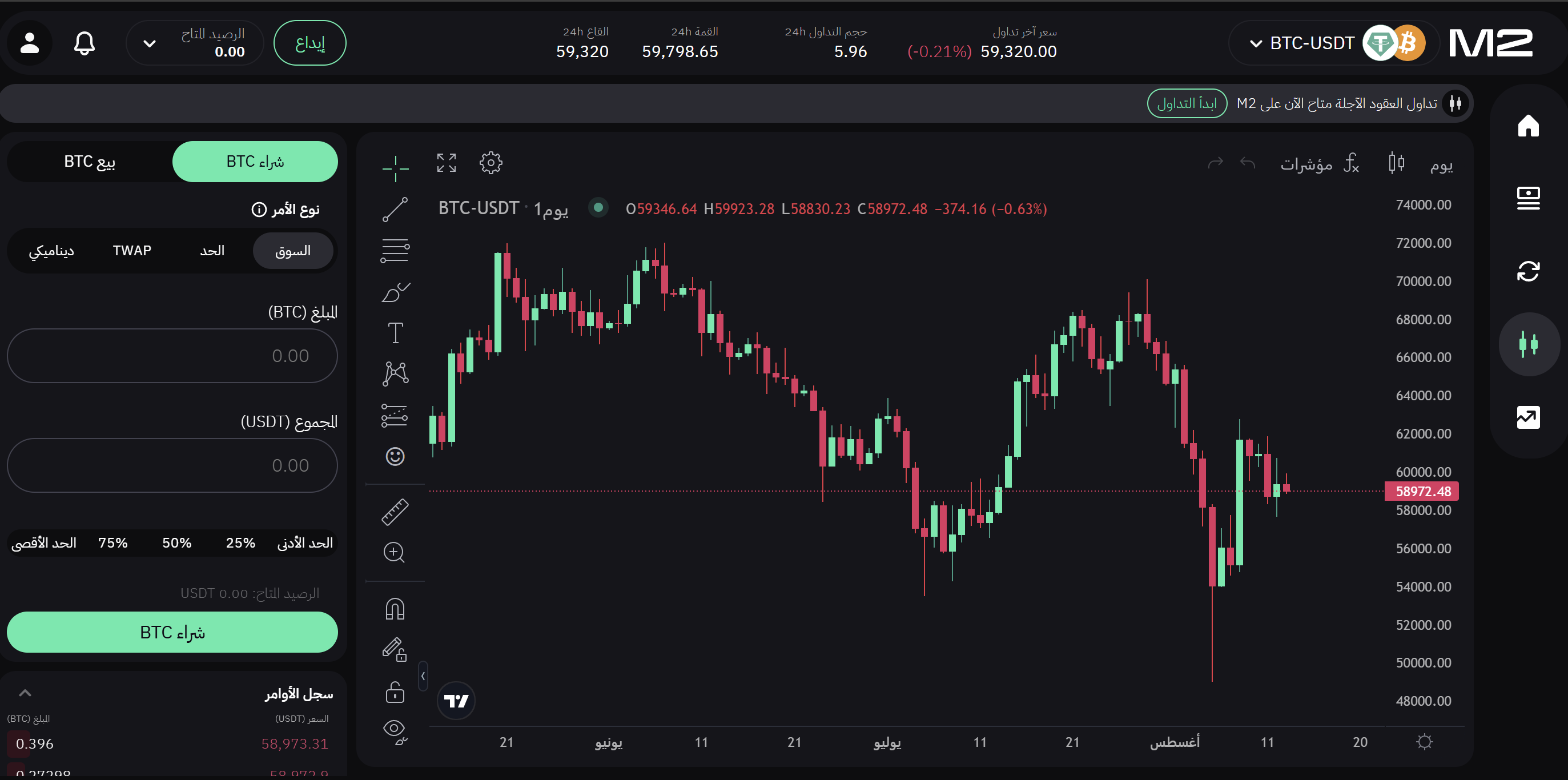
Task: Collapse the order book panel chevron
Action: [25, 693]
